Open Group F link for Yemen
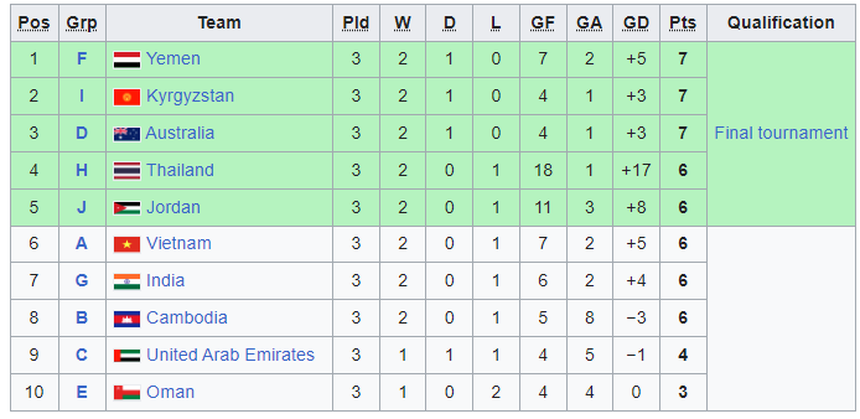 click(82, 59)
